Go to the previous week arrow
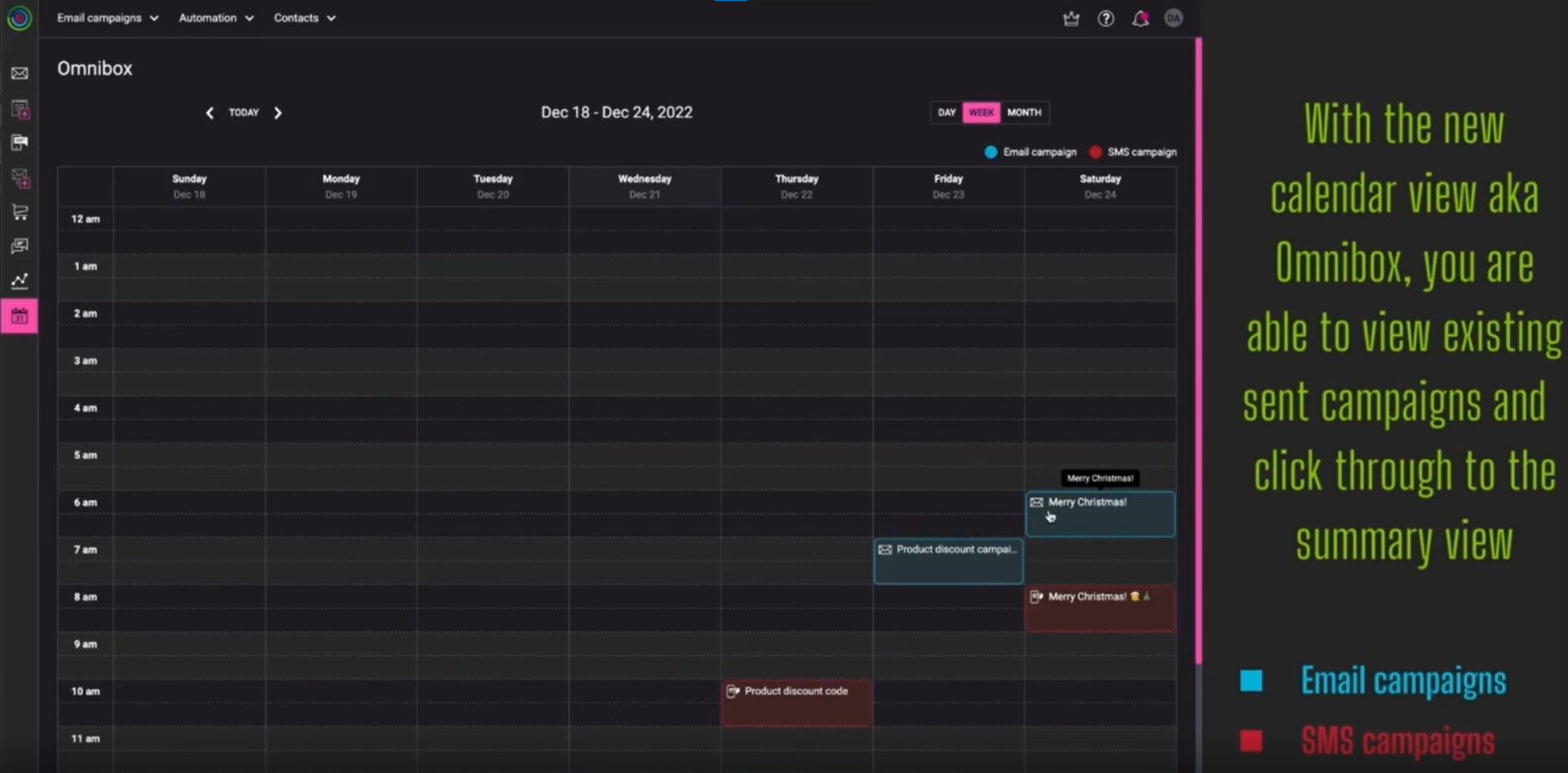This screenshot has height=773, width=1568. pos(210,113)
